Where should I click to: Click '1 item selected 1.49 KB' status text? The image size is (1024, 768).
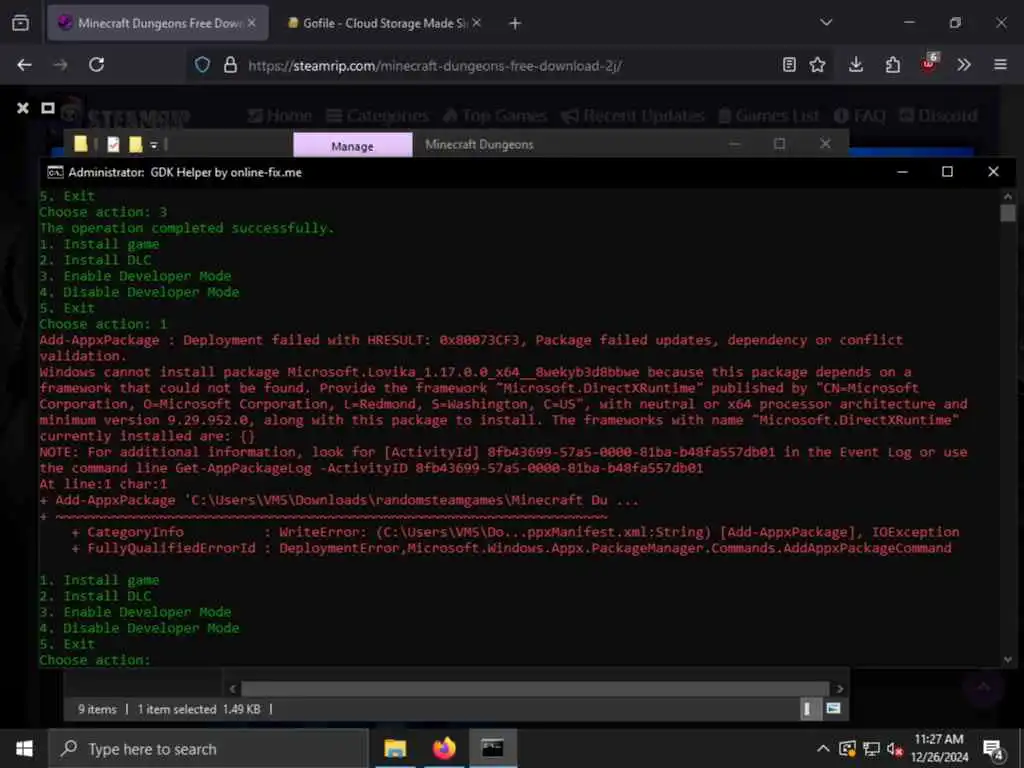point(199,709)
